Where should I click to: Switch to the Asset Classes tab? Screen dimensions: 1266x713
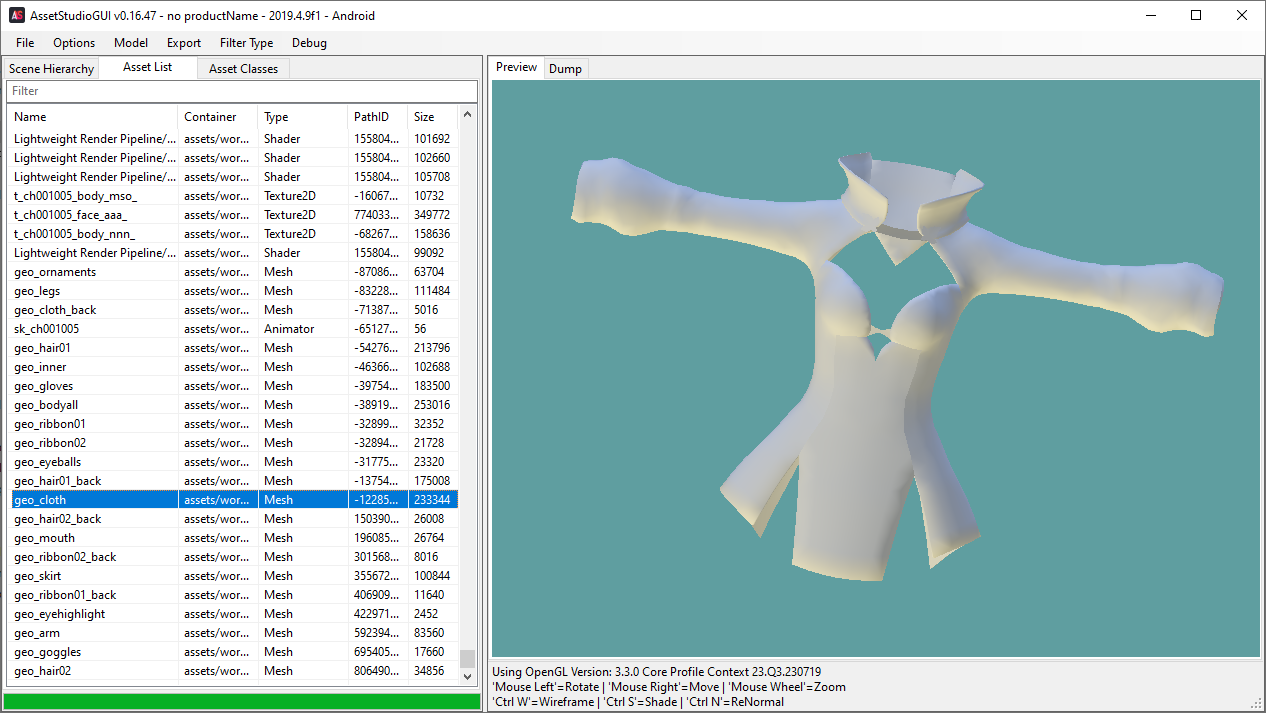[243, 69]
